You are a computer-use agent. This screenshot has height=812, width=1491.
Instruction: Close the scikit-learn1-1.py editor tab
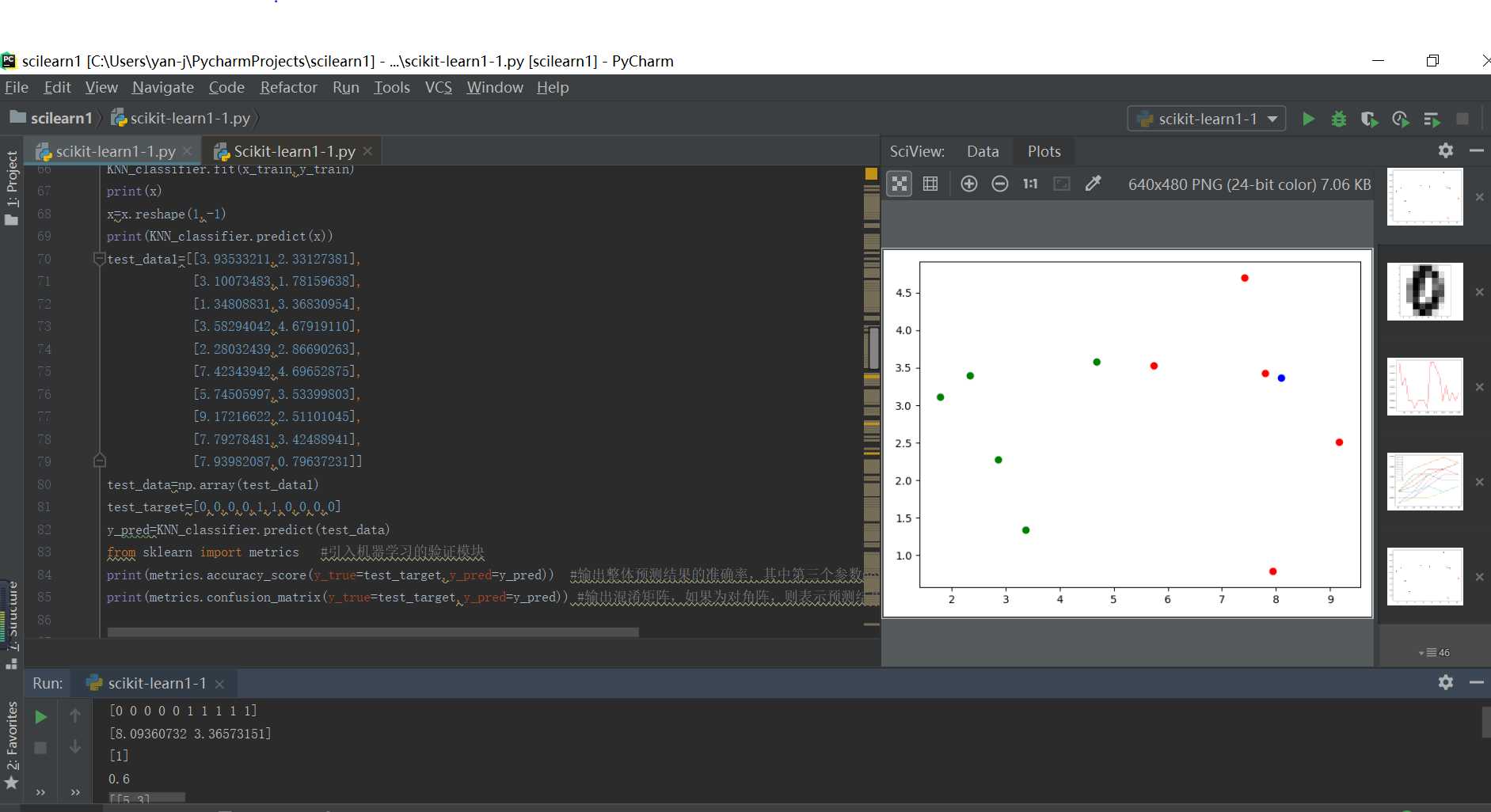(x=187, y=151)
